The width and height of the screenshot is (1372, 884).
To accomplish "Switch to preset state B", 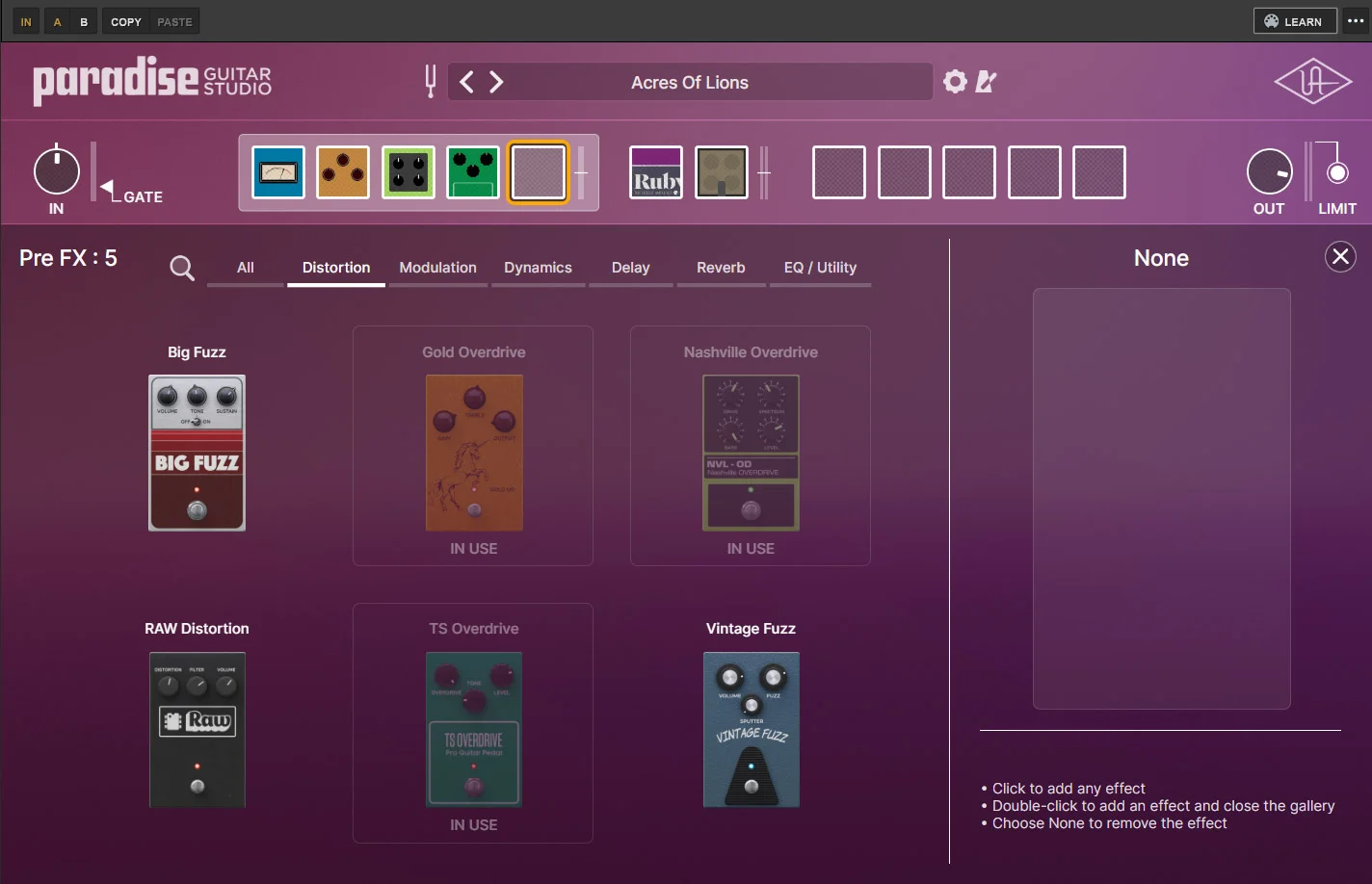I will [x=84, y=21].
